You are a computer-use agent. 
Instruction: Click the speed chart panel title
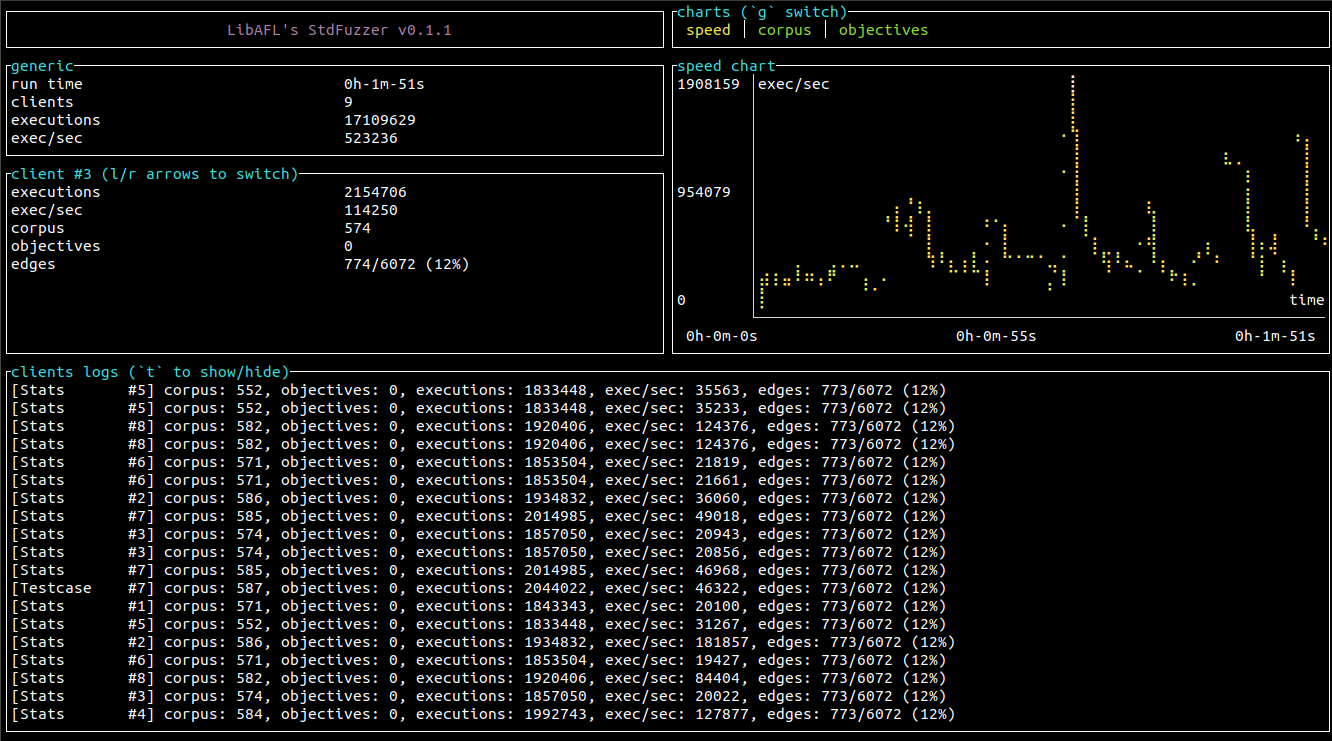pos(726,66)
